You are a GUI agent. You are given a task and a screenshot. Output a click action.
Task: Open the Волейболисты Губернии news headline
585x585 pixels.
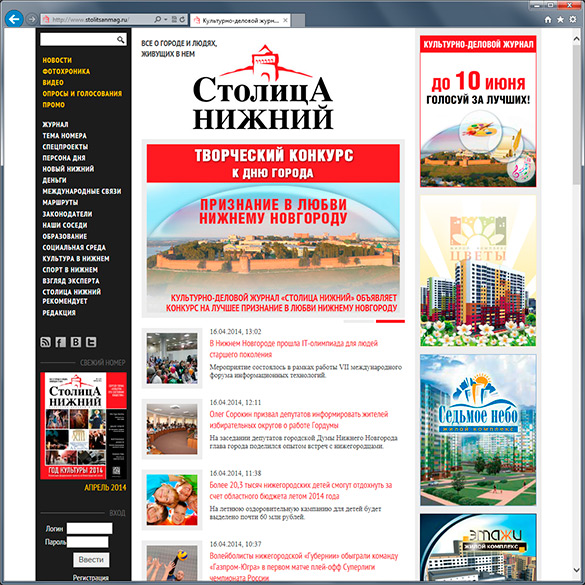(304, 567)
